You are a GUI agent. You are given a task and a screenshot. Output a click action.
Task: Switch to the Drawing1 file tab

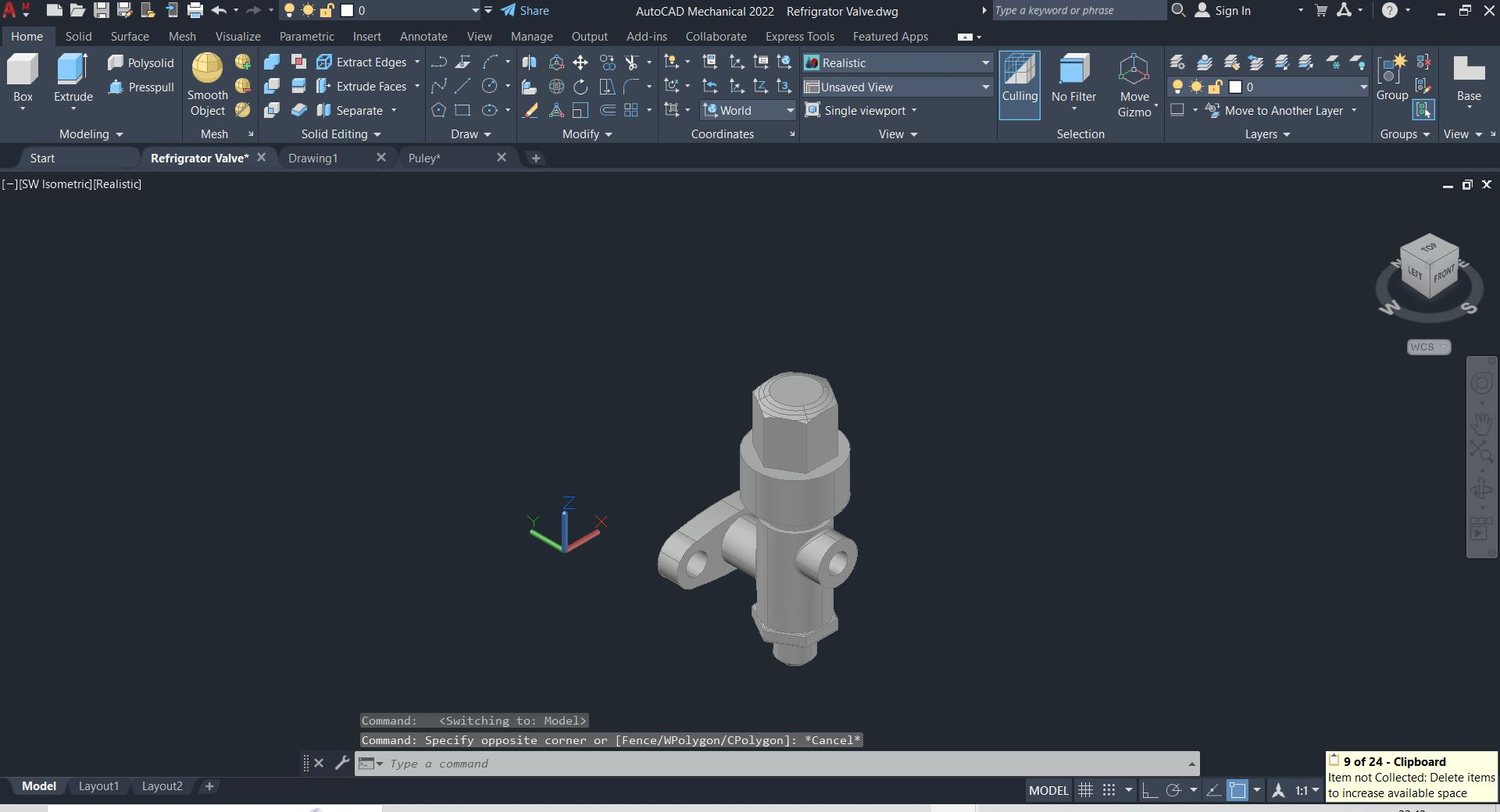coord(312,158)
